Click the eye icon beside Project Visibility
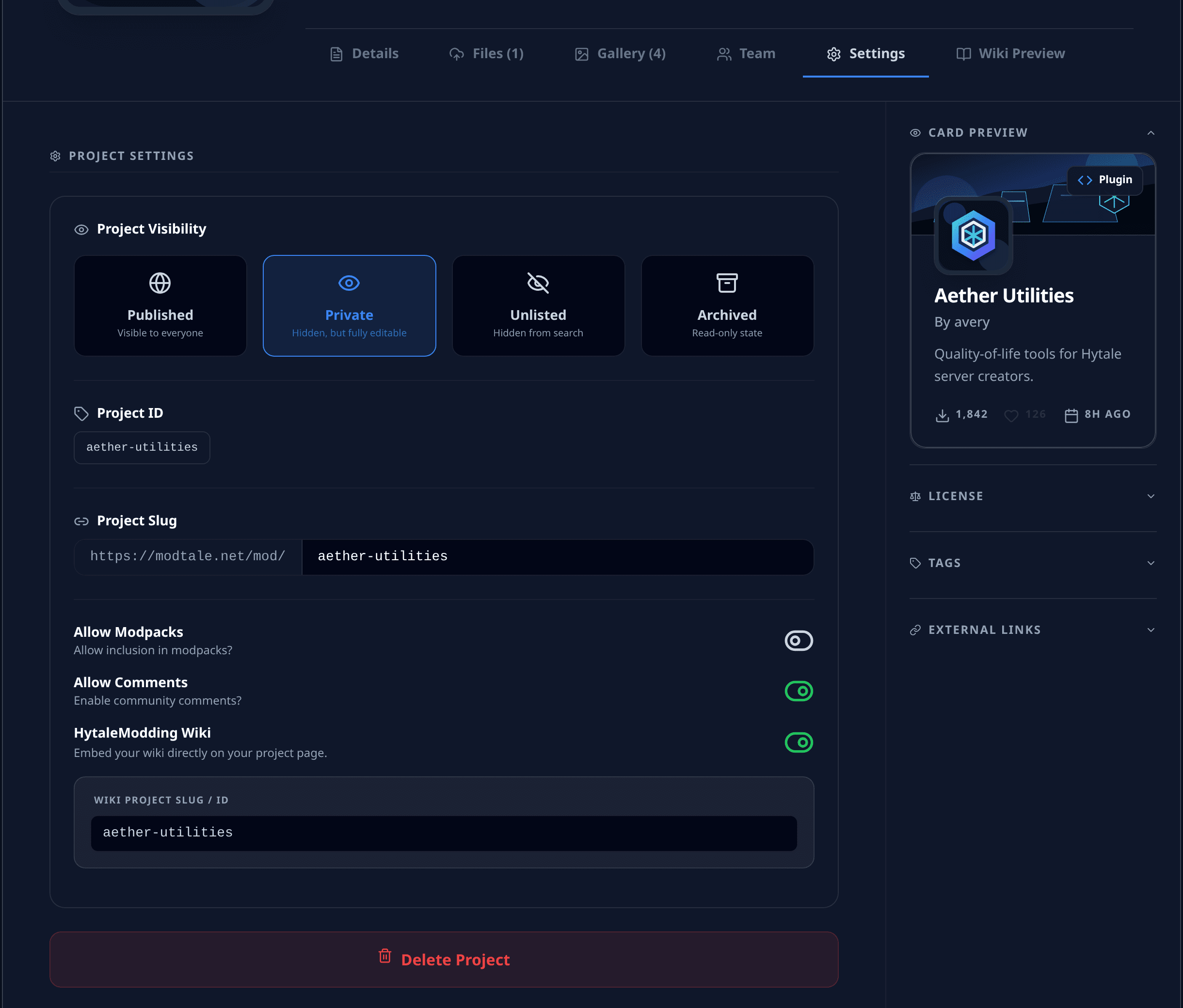1183x1008 pixels. coord(81,229)
